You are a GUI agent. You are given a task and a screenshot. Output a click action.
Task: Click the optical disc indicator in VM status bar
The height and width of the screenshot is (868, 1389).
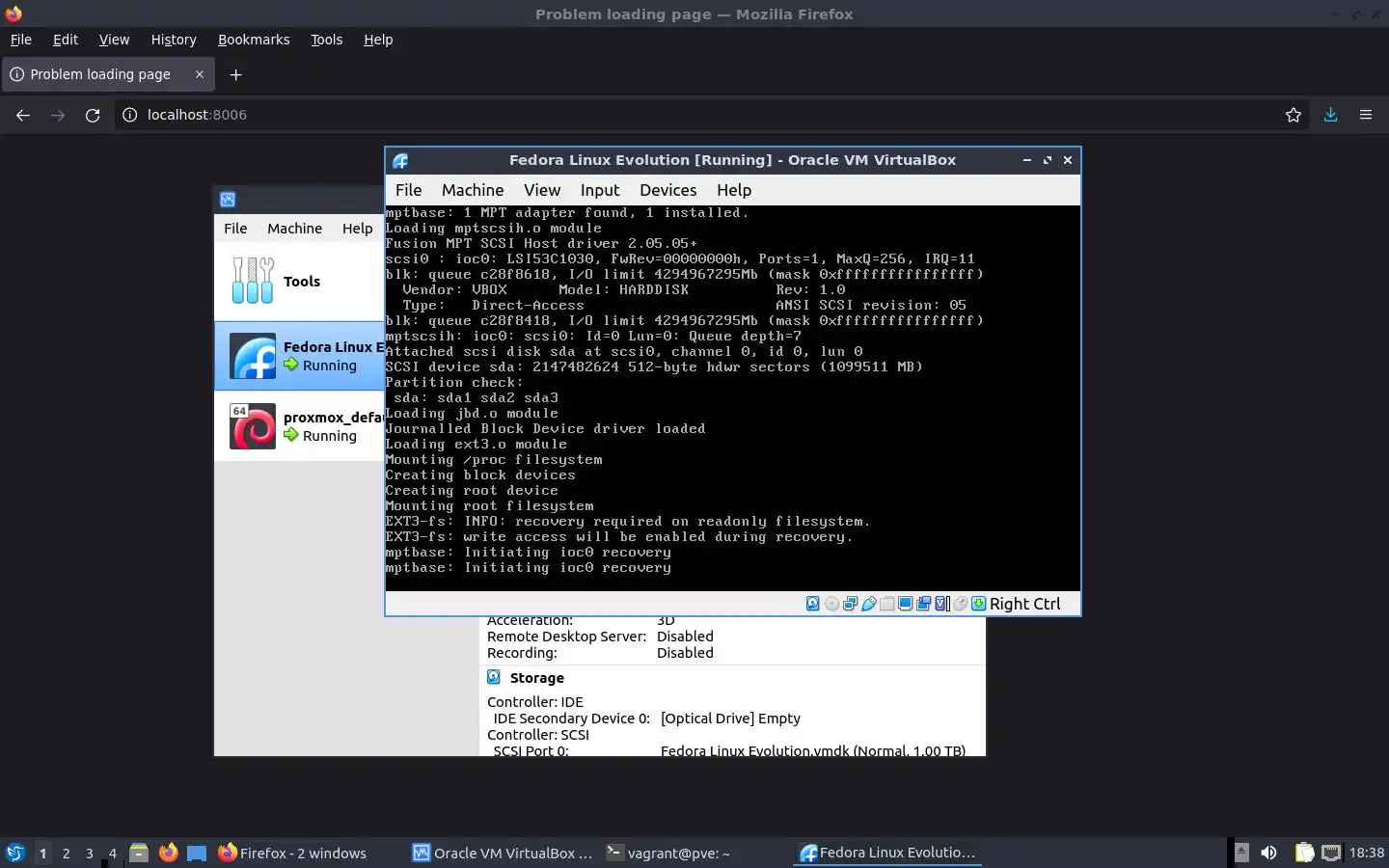click(831, 604)
